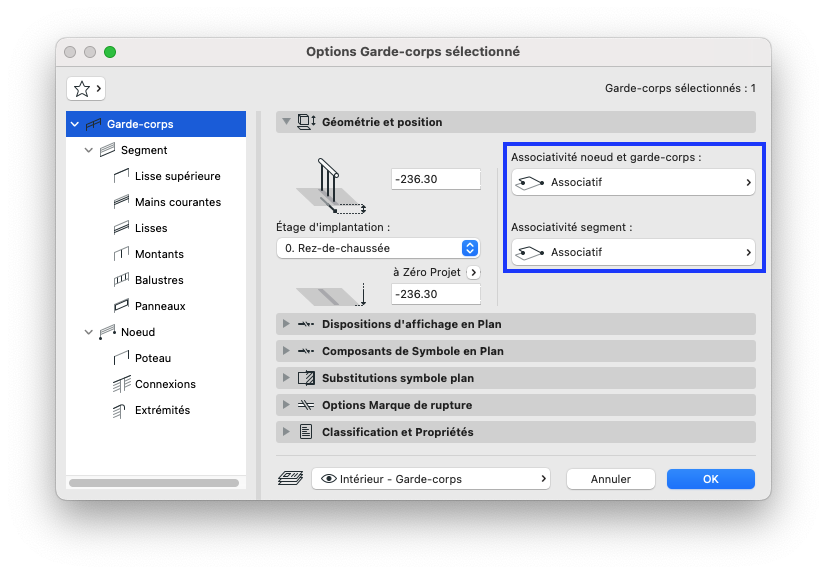The height and width of the screenshot is (574, 827).
Task: Select the Mains courantes handrail icon
Action: (121, 202)
